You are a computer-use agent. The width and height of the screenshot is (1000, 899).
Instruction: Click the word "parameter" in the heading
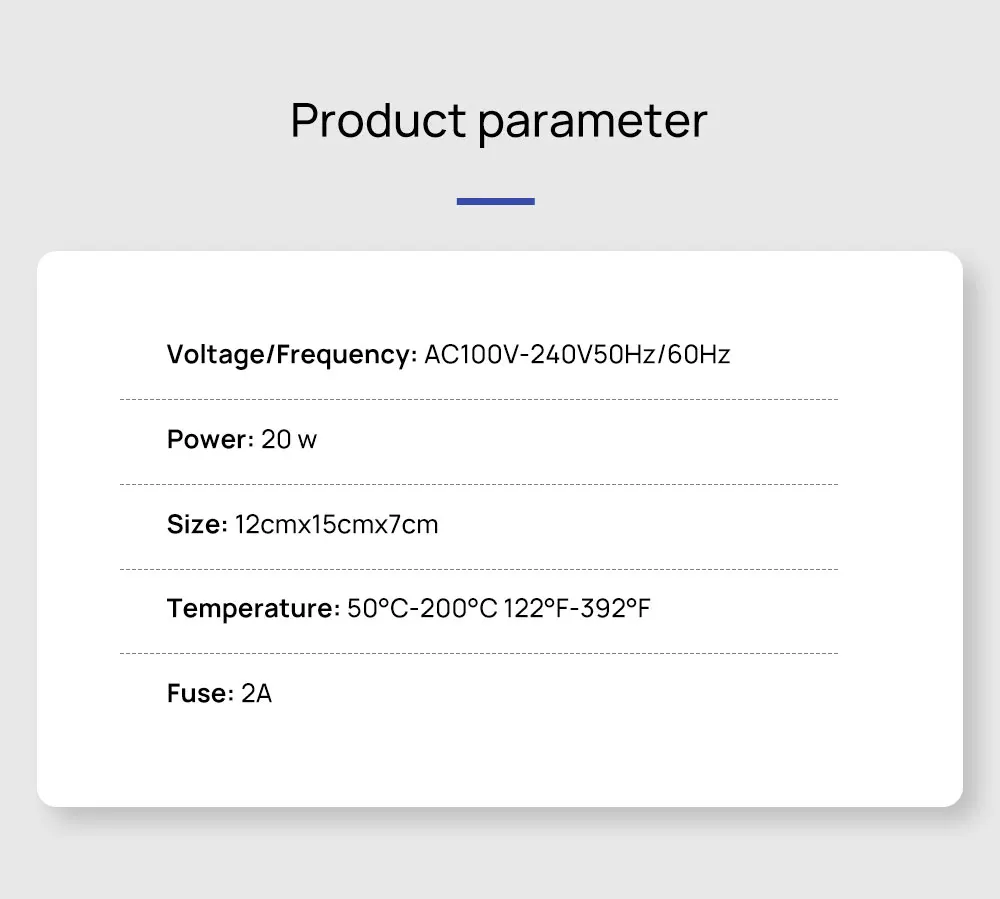click(592, 123)
